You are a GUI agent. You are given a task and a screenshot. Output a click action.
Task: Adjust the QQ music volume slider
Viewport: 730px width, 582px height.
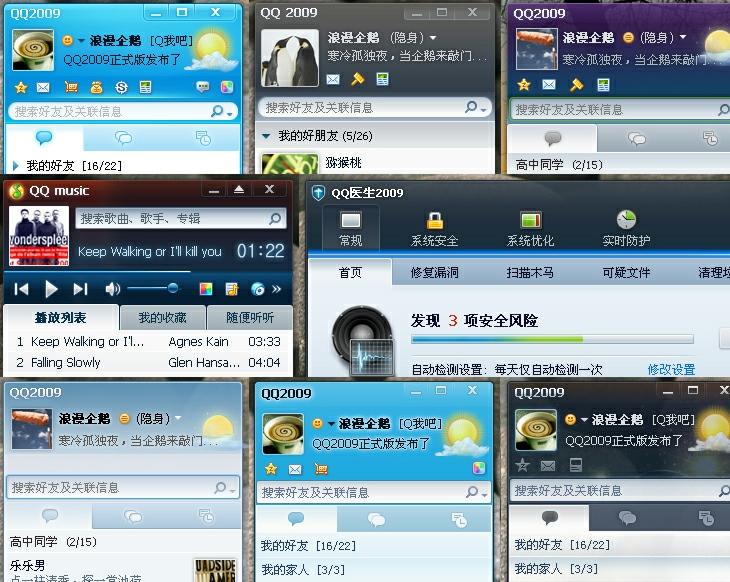153,289
